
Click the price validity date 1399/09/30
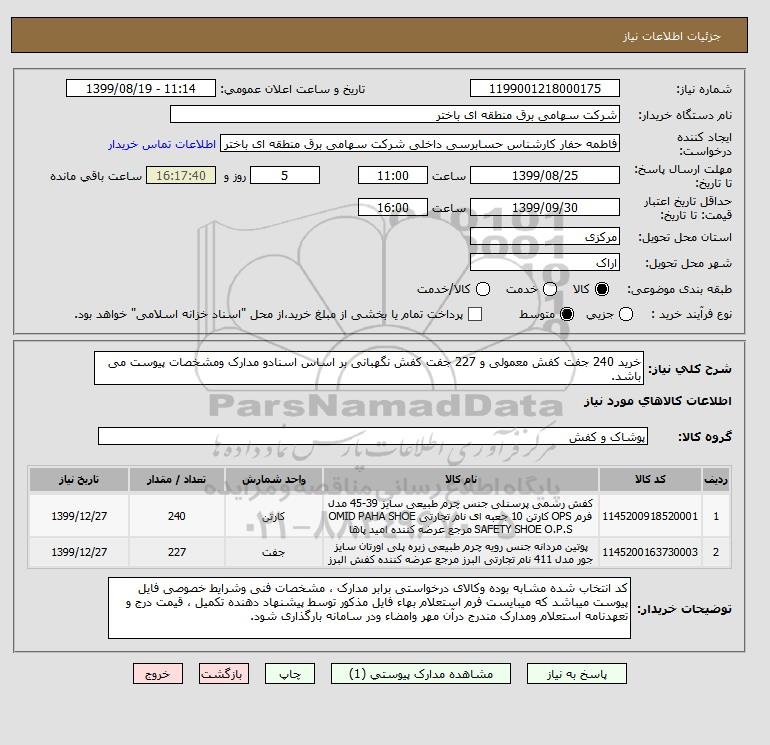click(x=545, y=207)
